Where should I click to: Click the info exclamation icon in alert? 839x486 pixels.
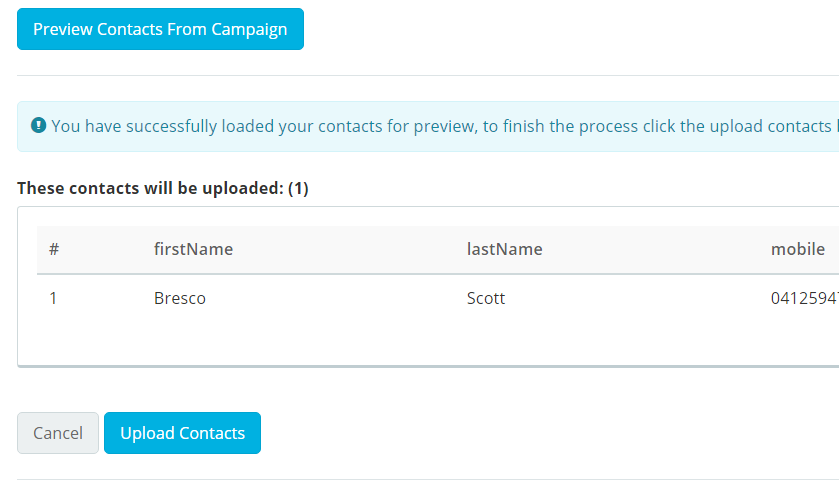point(39,125)
